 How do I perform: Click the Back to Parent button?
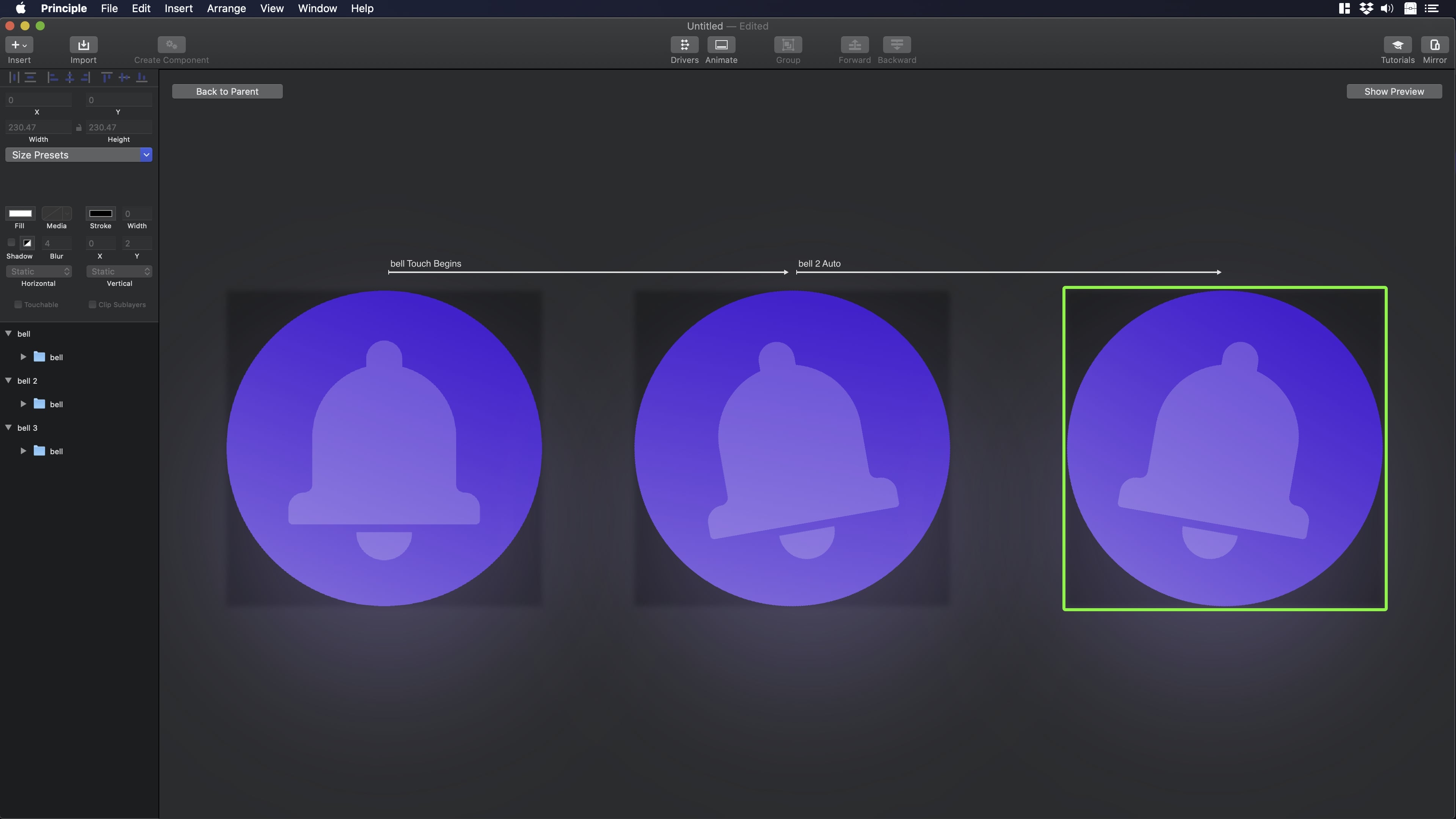[x=227, y=91]
